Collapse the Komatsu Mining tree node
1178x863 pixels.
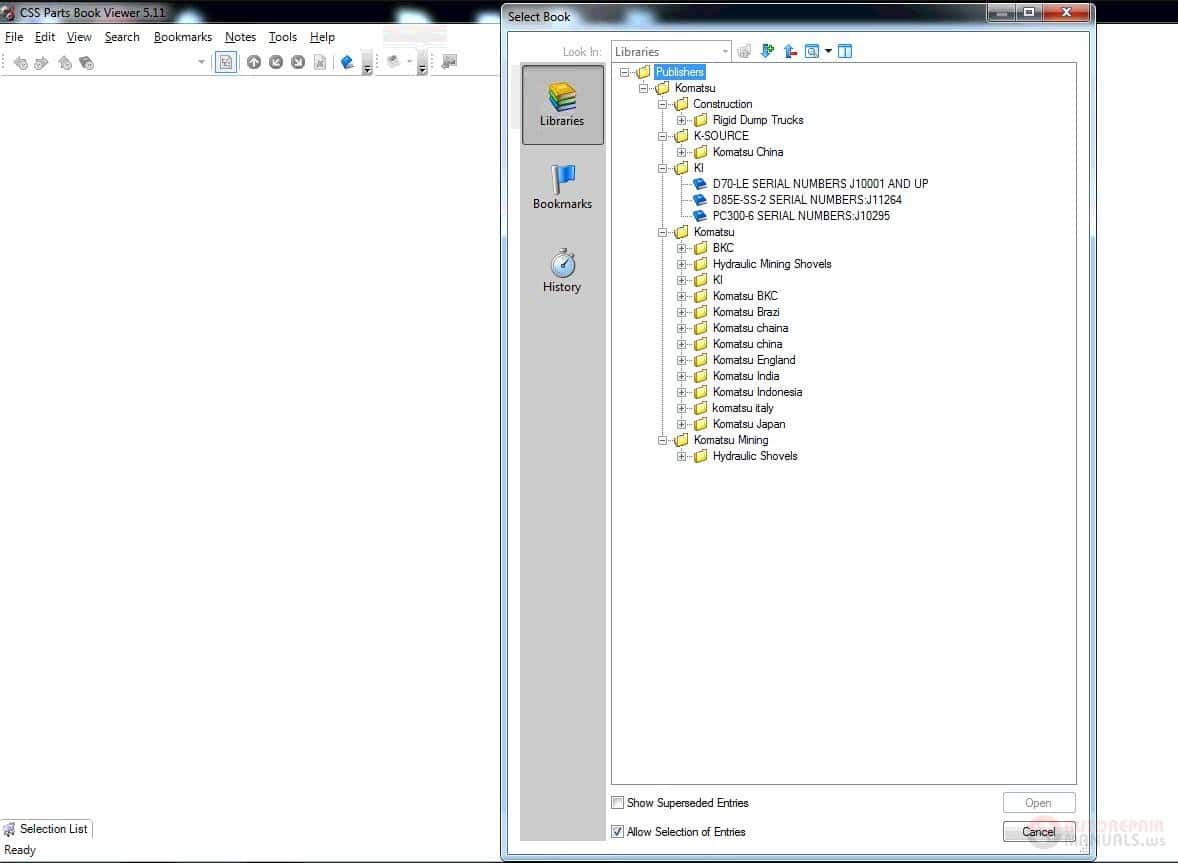pyautogui.click(x=663, y=440)
